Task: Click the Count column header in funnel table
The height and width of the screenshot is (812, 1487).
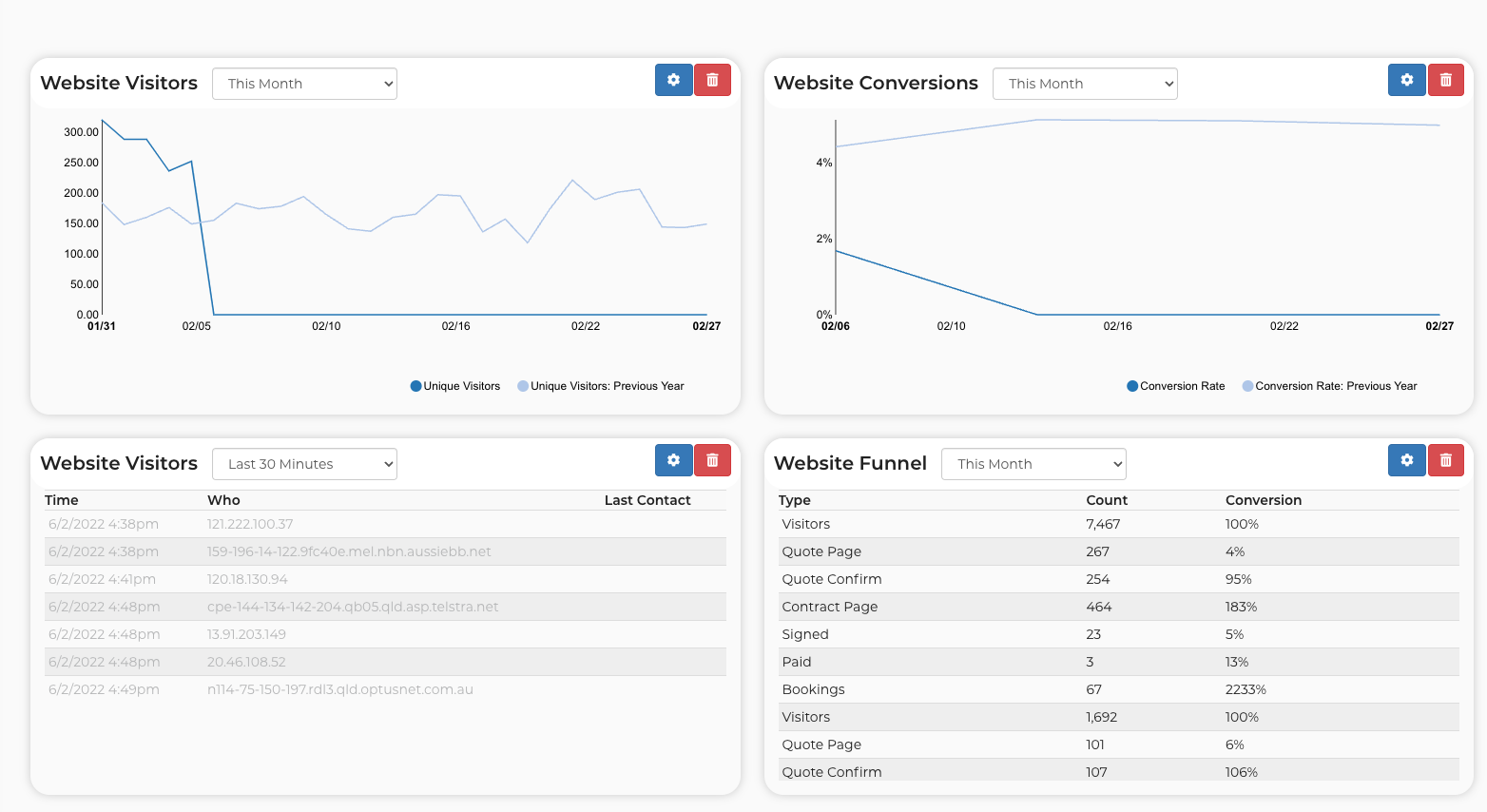Action: [1107, 500]
